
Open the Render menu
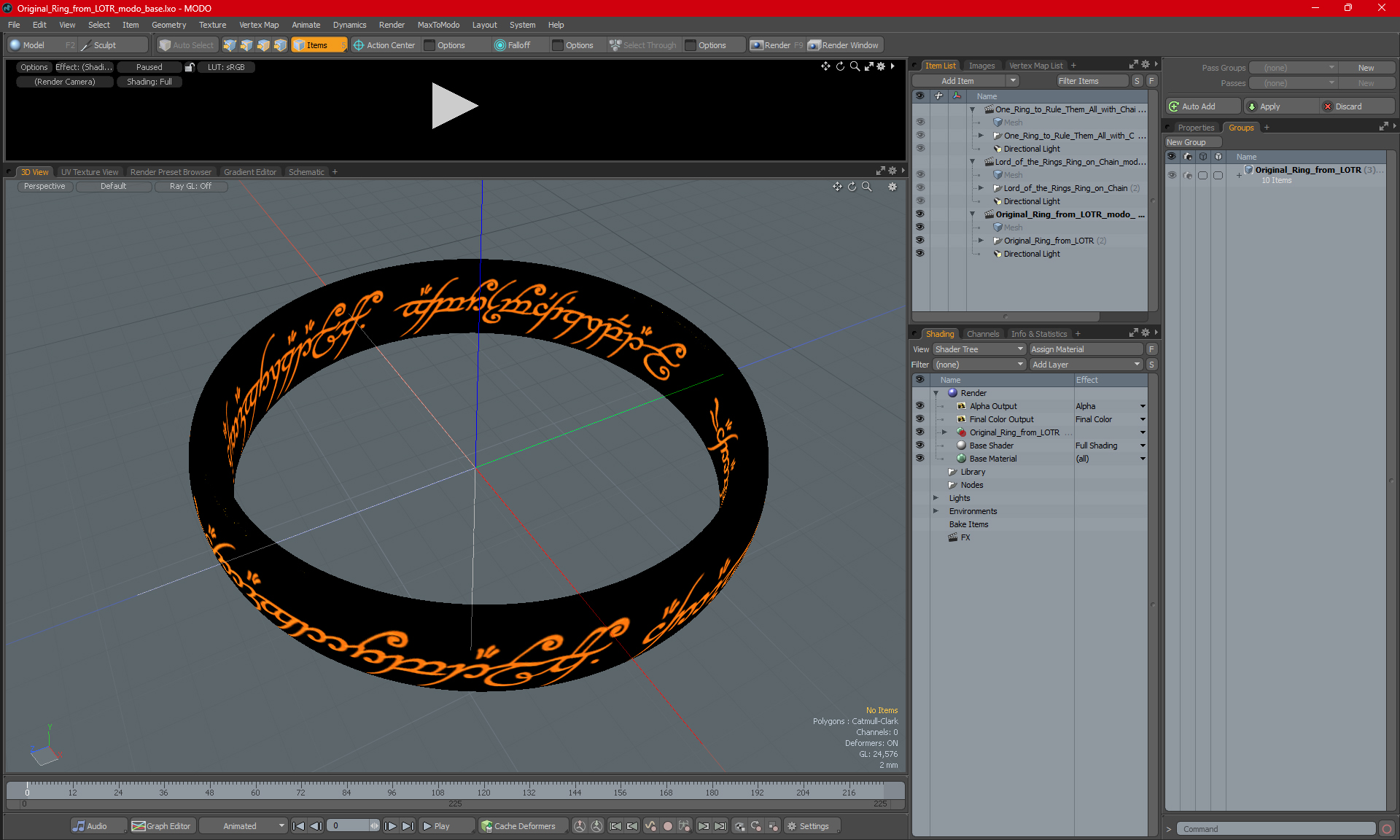[x=392, y=25]
